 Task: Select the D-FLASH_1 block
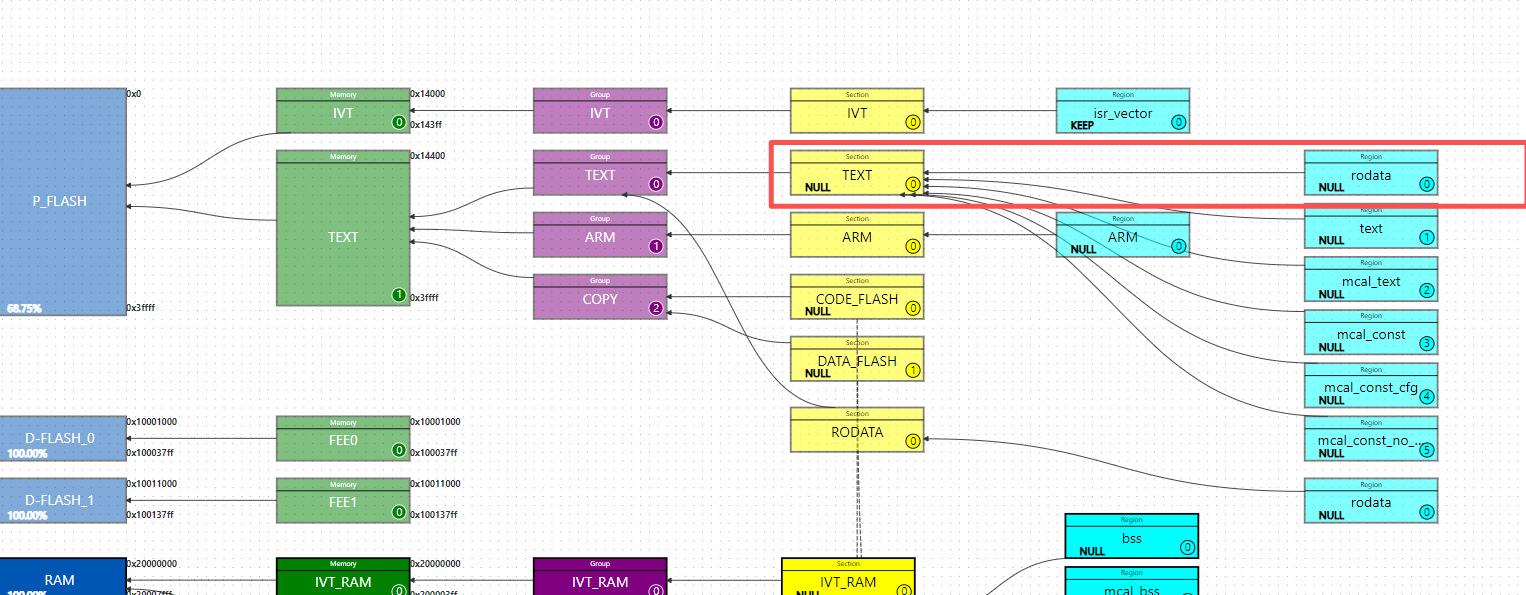point(63,500)
